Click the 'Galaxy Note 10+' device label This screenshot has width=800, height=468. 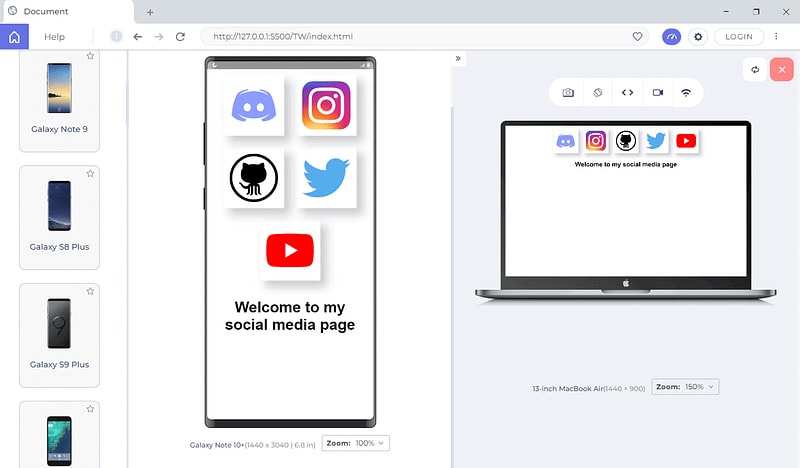217,445
